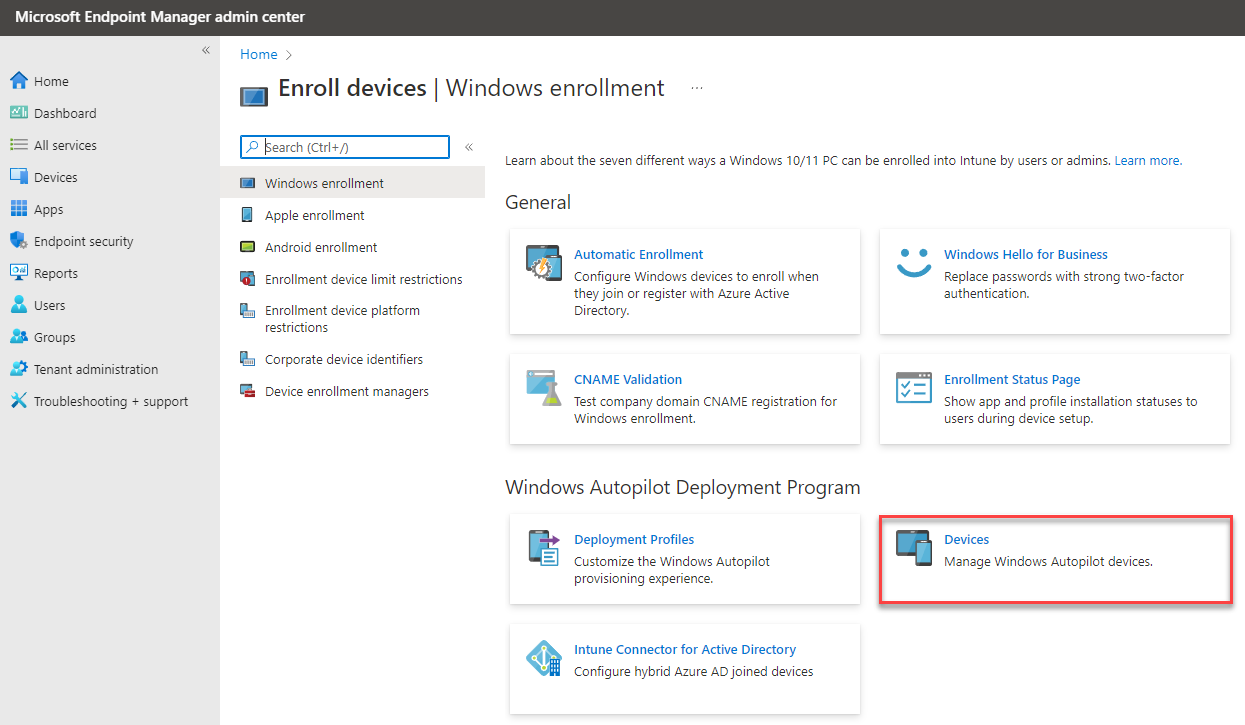Open the Reports icon in the sidebar
The height and width of the screenshot is (725, 1245).
pyautogui.click(x=20, y=272)
